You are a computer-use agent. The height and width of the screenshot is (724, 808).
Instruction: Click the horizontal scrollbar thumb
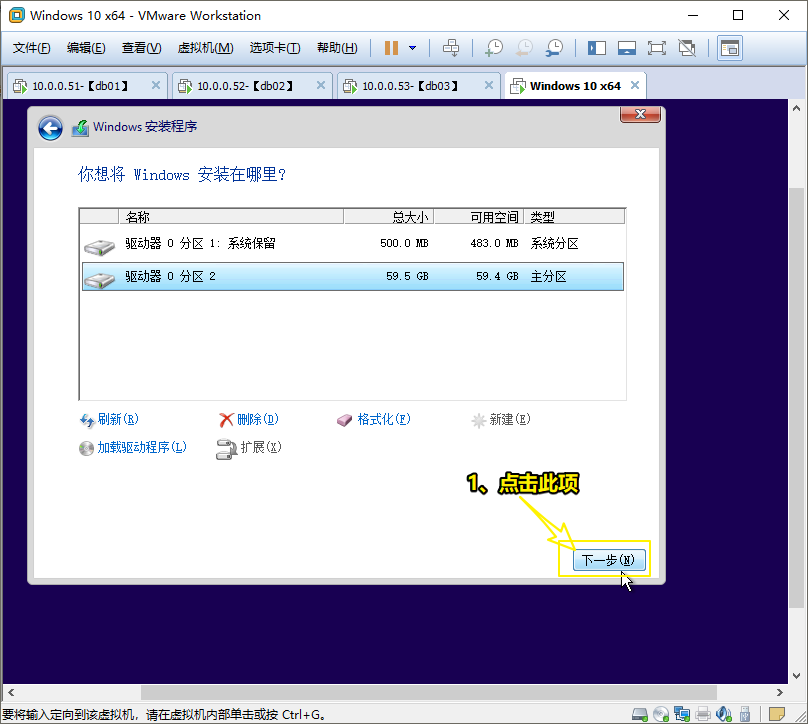429,693
